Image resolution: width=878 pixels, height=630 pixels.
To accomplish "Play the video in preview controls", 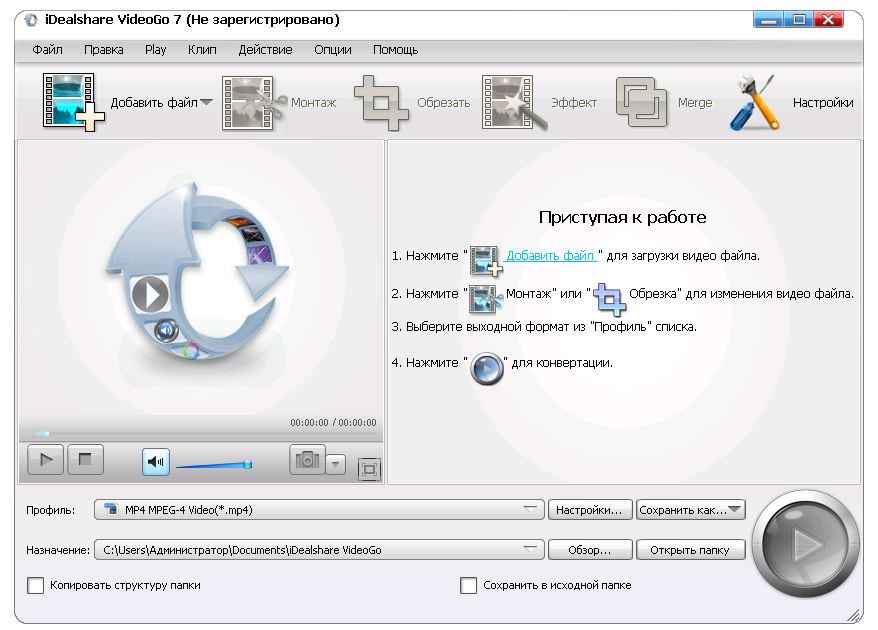I will tap(45, 460).
